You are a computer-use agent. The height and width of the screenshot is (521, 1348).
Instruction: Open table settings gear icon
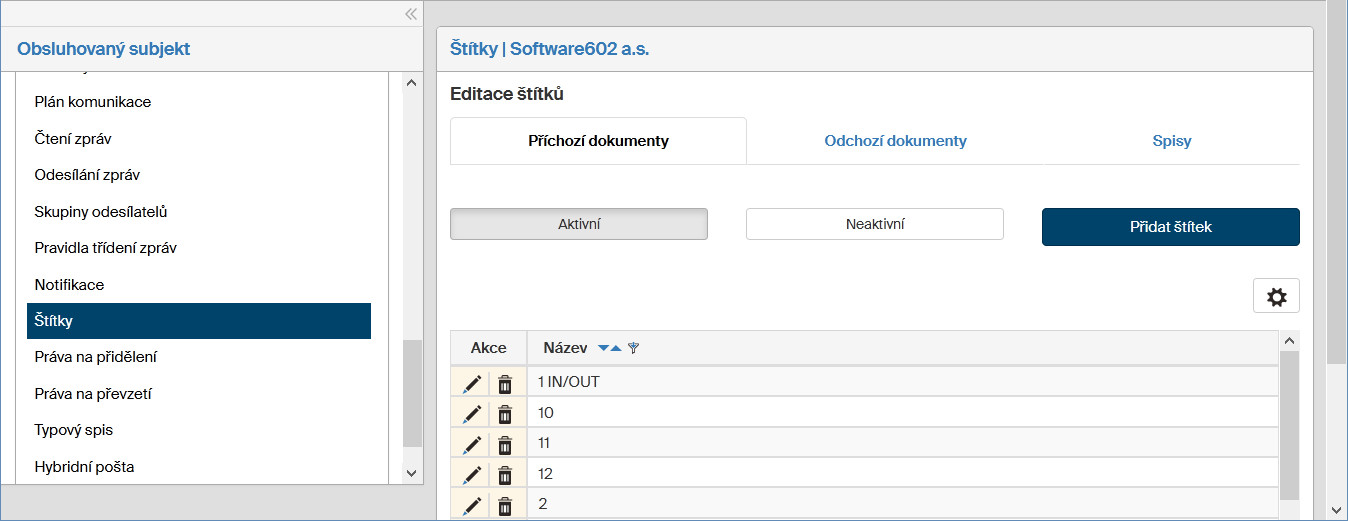click(x=1276, y=297)
